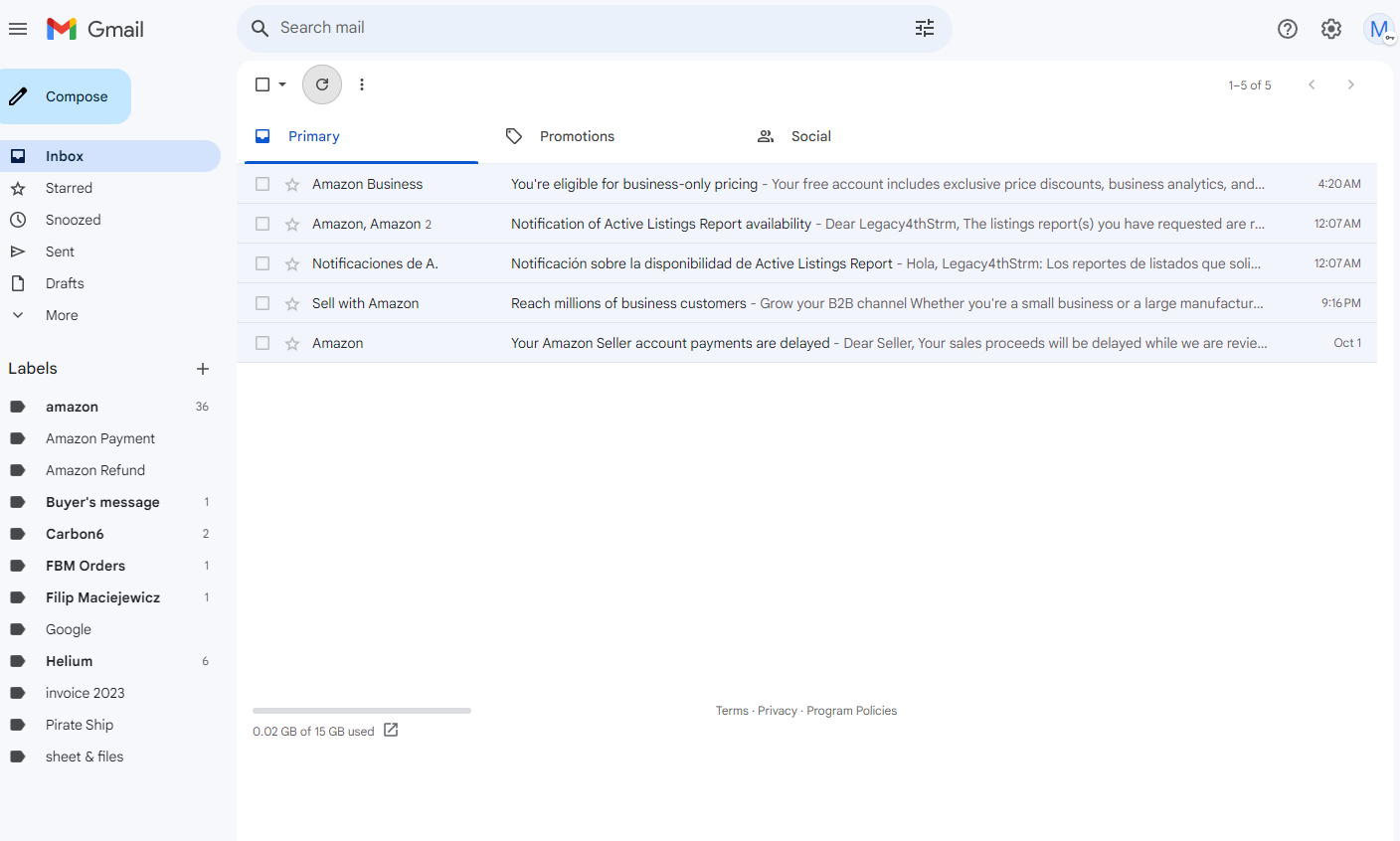Star the Oct 1 Amazon email
This screenshot has width=1400, height=841.
click(292, 343)
